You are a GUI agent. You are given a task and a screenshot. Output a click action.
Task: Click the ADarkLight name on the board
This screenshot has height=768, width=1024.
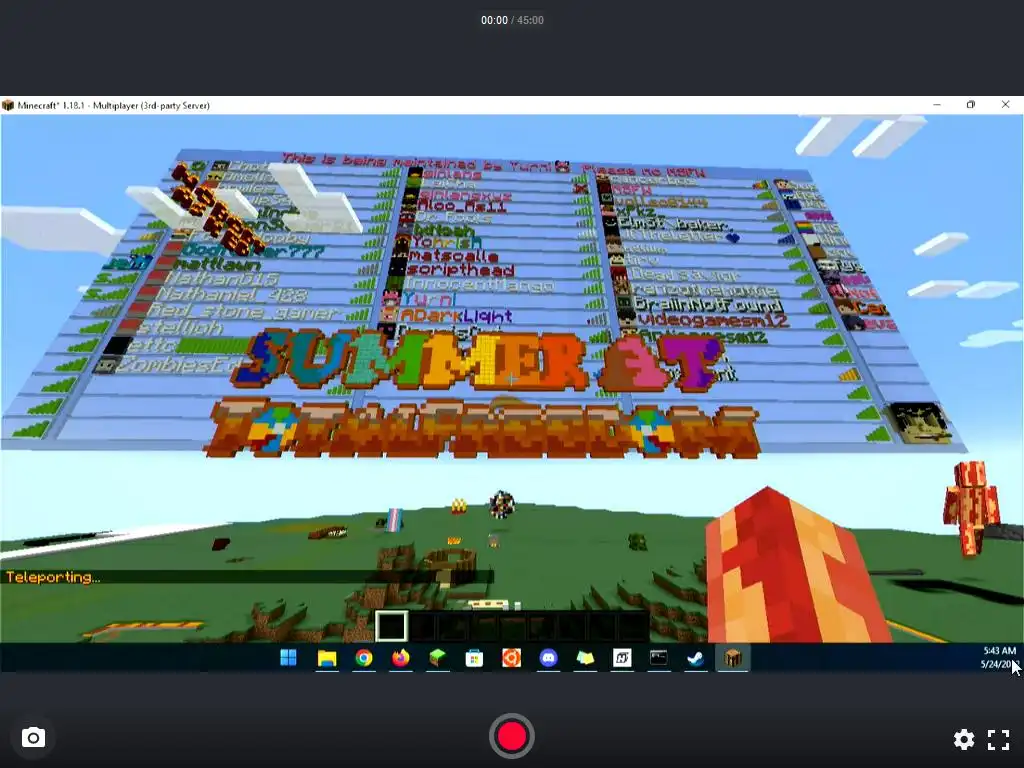(x=456, y=316)
